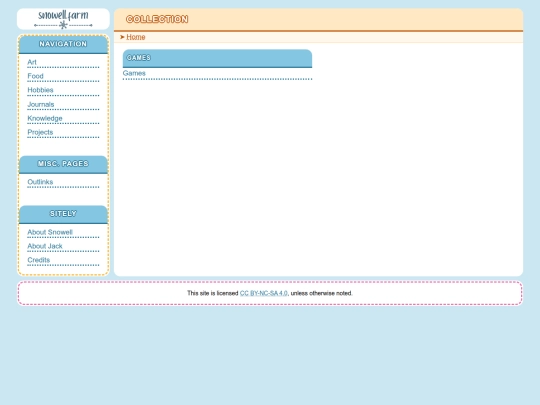Click the Navigation sidebar heading
The image size is (540, 405).
63,44
